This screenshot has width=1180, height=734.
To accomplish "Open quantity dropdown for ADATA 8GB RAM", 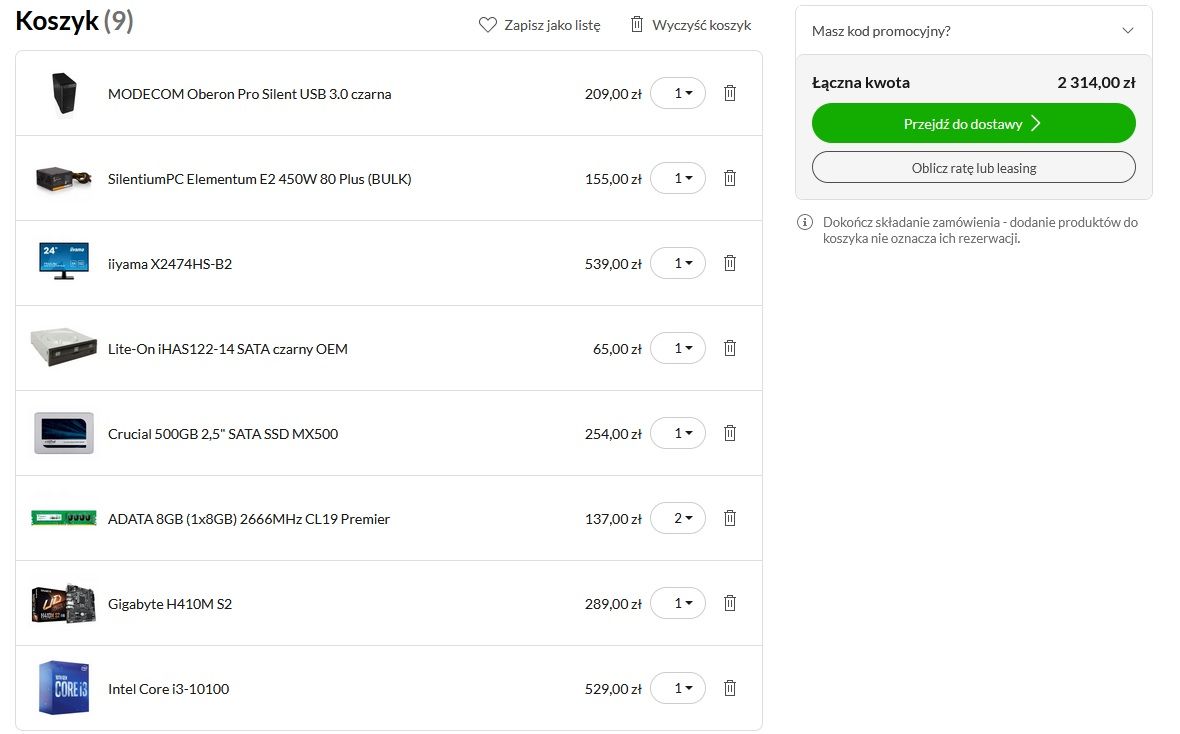I will point(678,519).
